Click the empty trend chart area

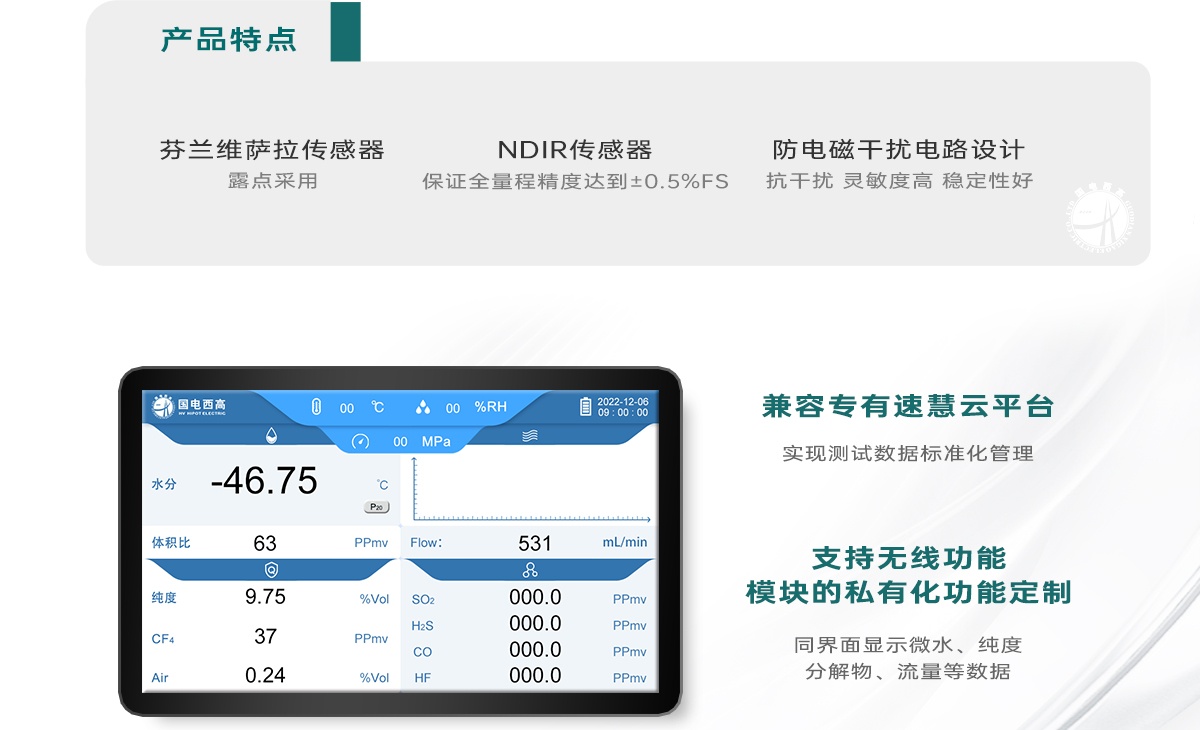(x=530, y=488)
